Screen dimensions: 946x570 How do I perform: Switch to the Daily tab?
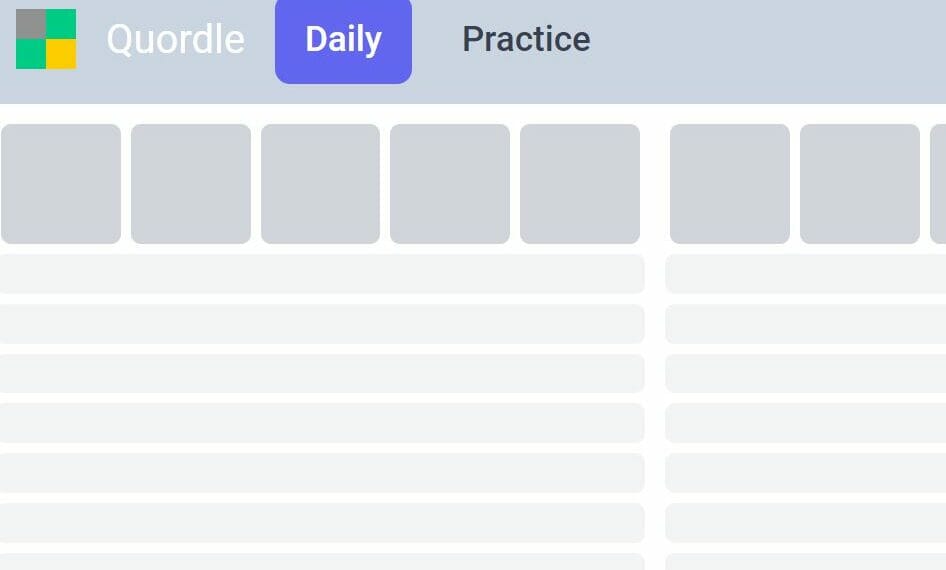(343, 40)
